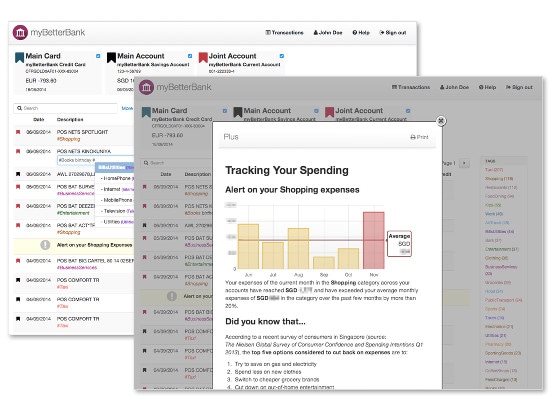550x413 pixels.
Task: Click search magnifier icon in front window
Action: coord(146,163)
